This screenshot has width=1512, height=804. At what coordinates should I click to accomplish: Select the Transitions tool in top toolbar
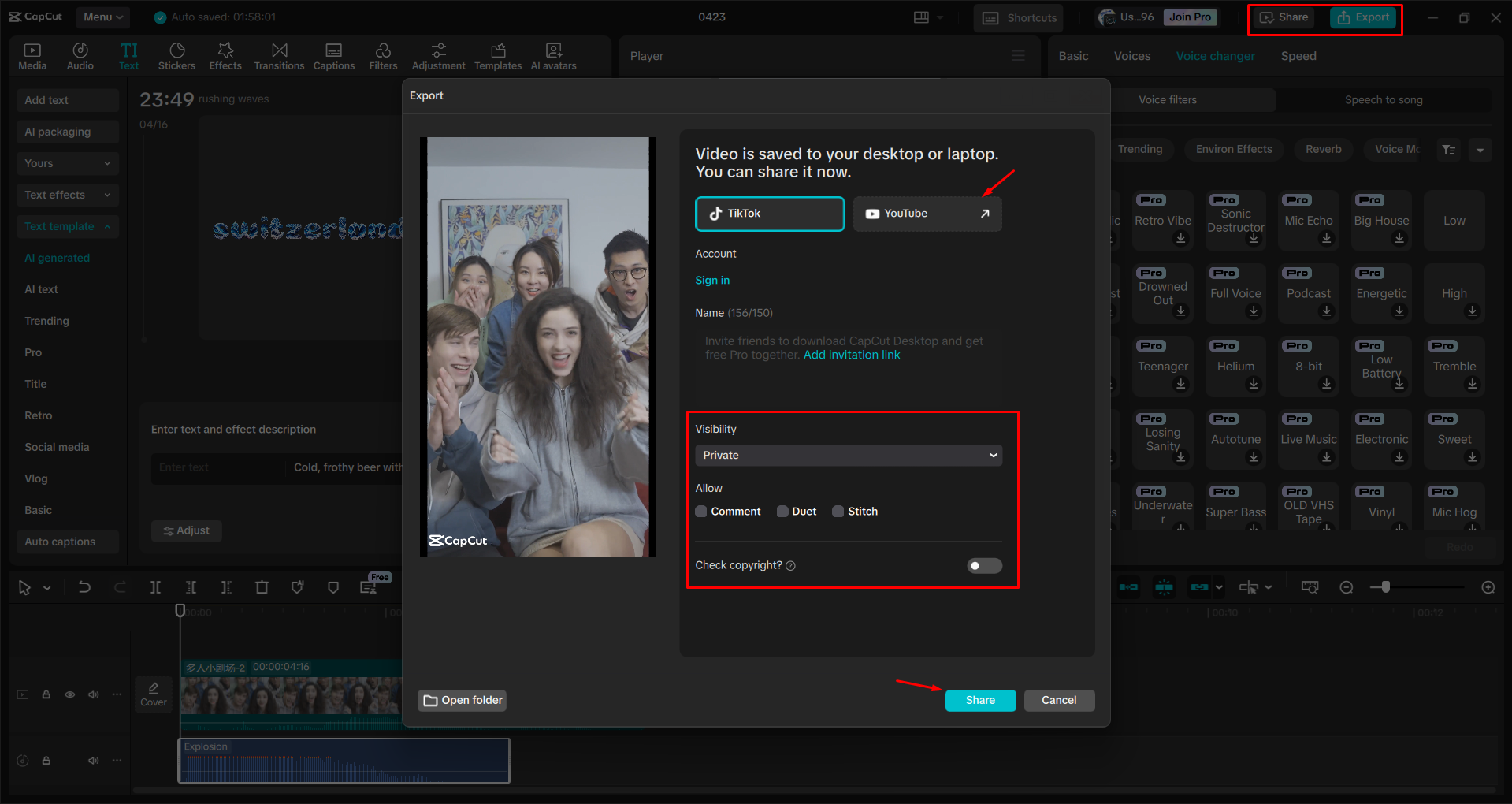click(x=279, y=55)
